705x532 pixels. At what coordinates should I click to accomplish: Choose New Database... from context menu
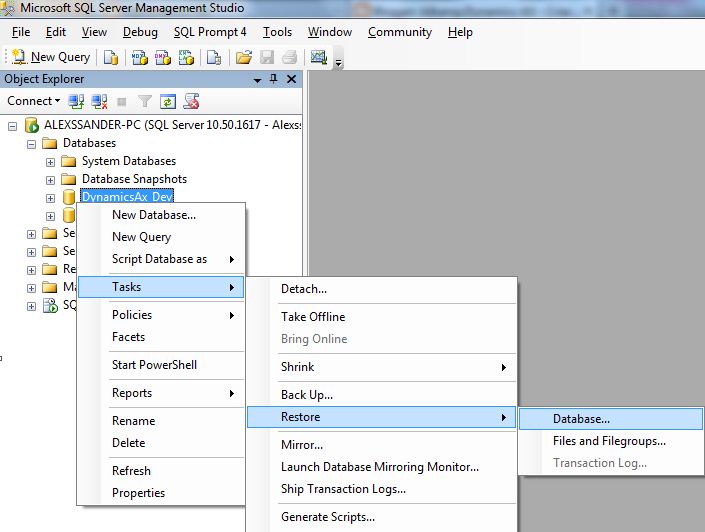[162, 215]
